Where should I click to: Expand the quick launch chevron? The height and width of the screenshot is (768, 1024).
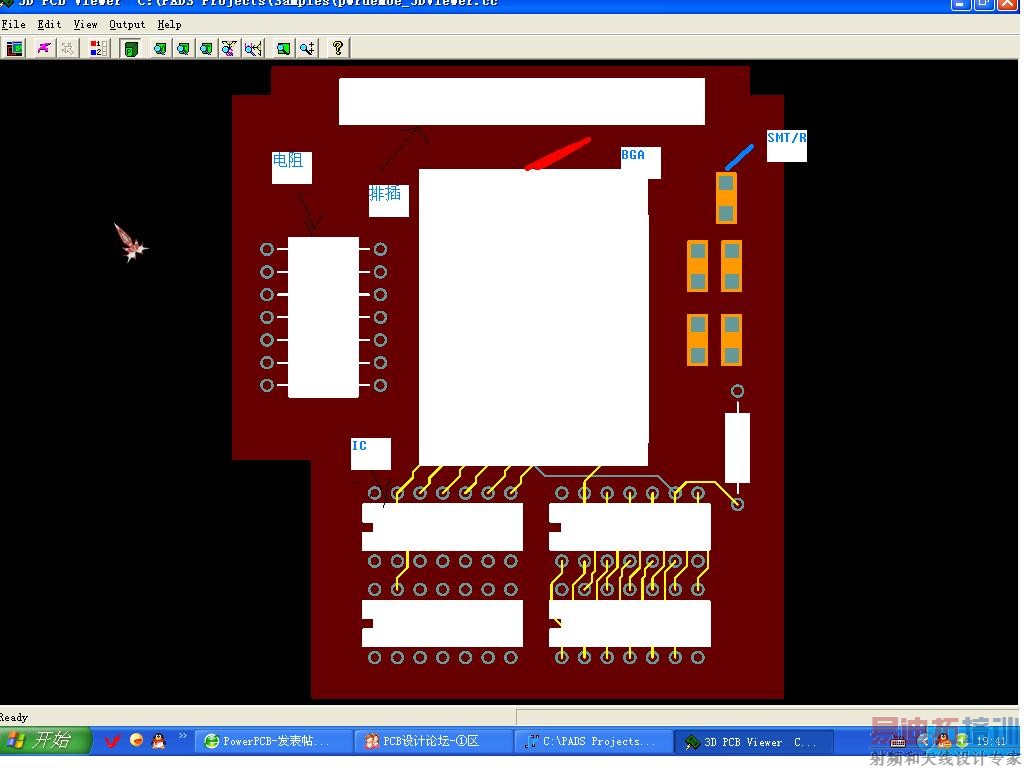click(182, 736)
